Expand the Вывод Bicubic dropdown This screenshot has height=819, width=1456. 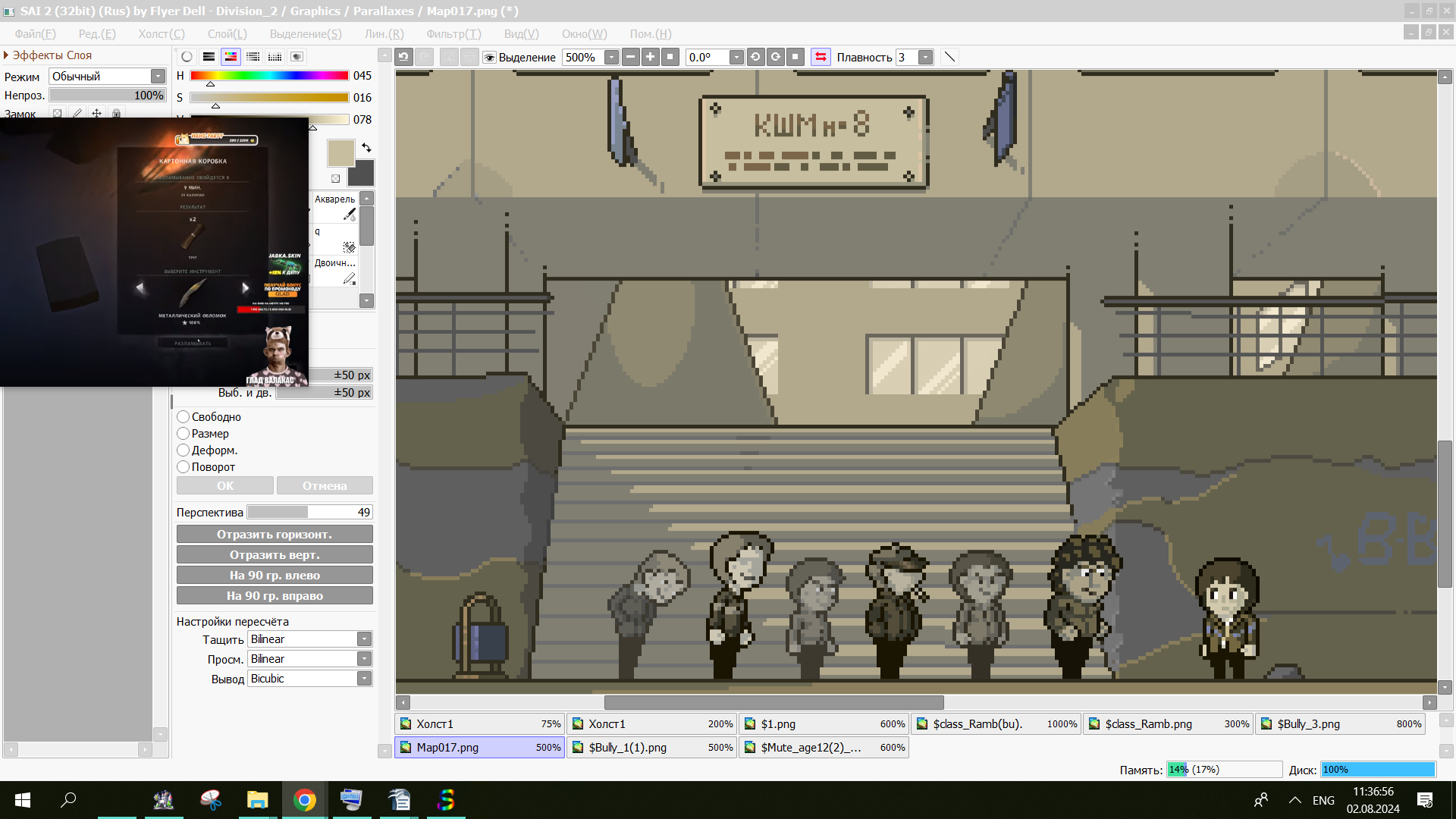click(364, 679)
